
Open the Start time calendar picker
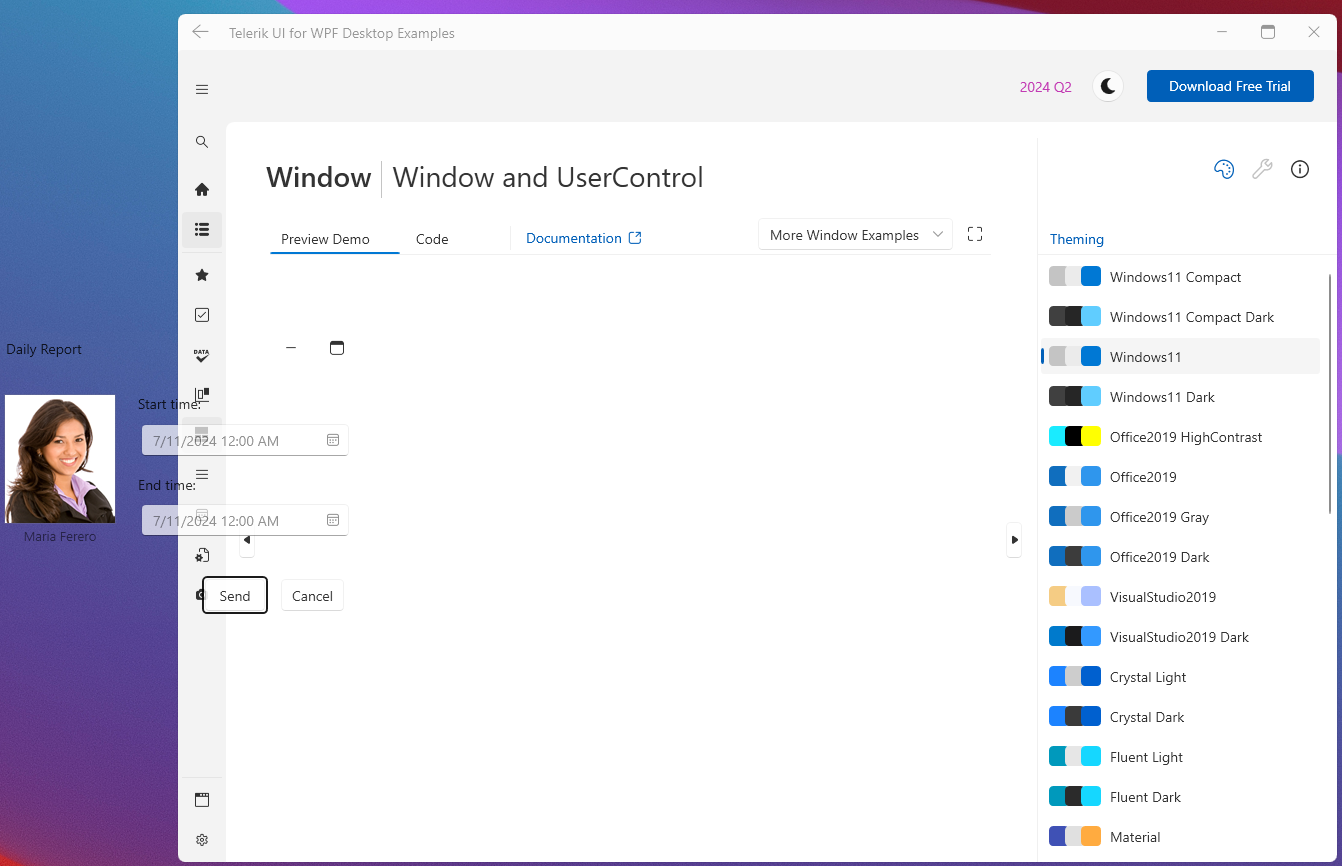(333, 440)
